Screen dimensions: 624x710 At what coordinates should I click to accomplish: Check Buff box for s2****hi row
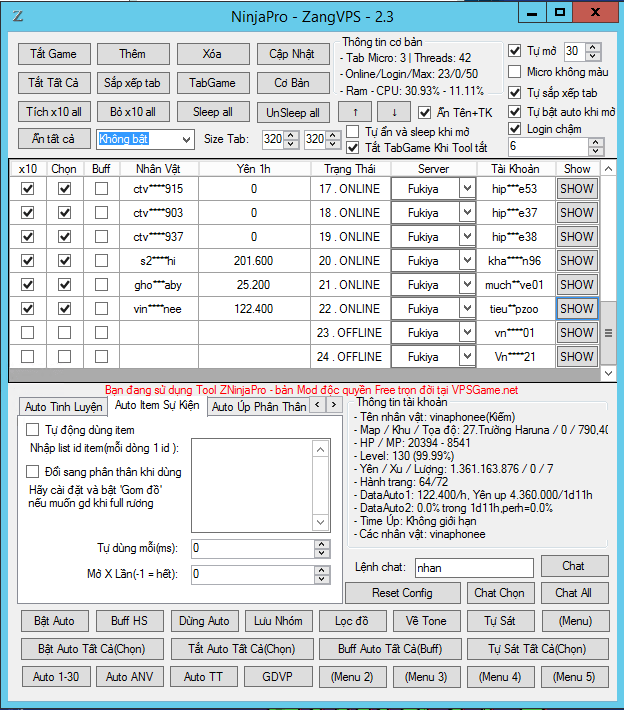tap(101, 260)
